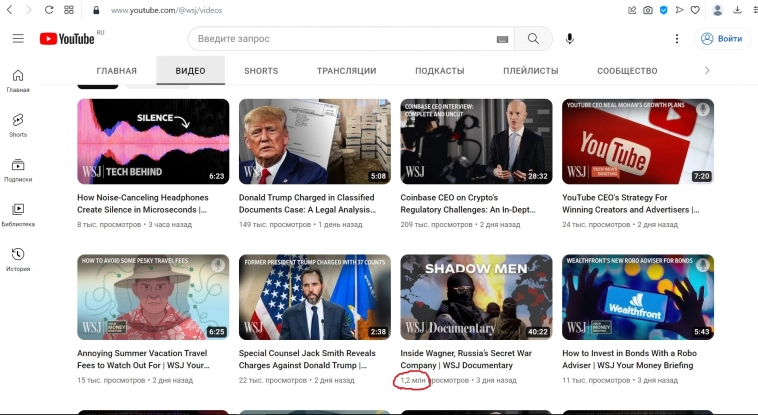Image resolution: width=758 pixels, height=415 pixels.
Task: Open the Shadow Men Wagner documentary thumbnail
Action: (476, 296)
